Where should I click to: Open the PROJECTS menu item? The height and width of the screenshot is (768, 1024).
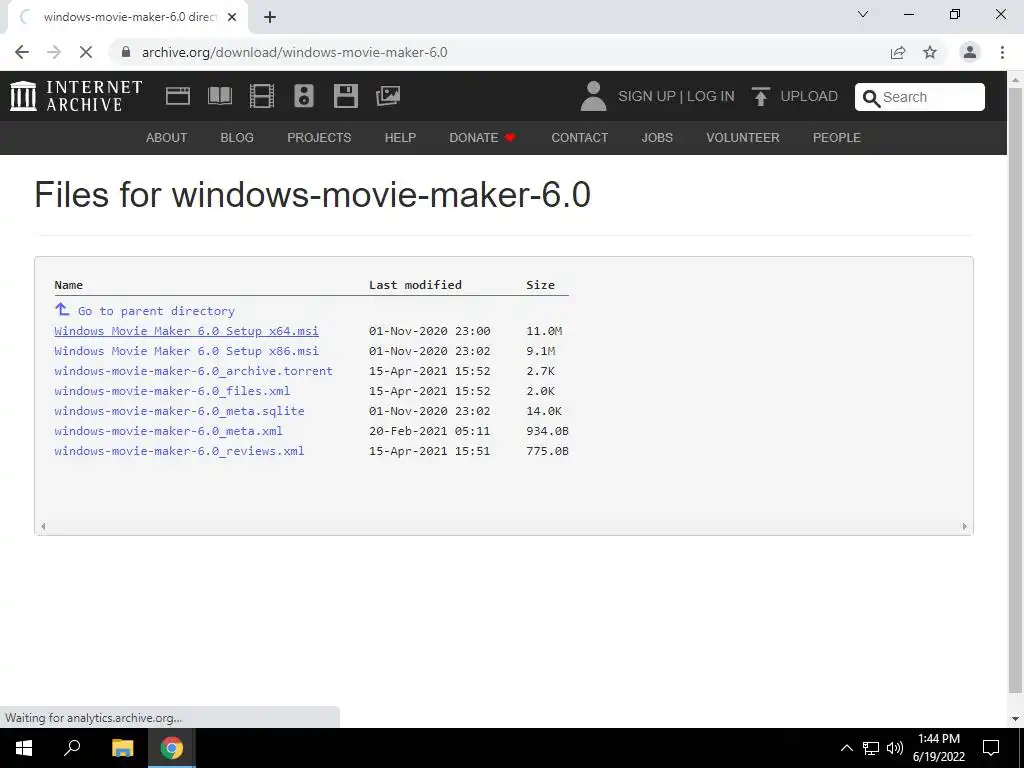click(x=319, y=138)
